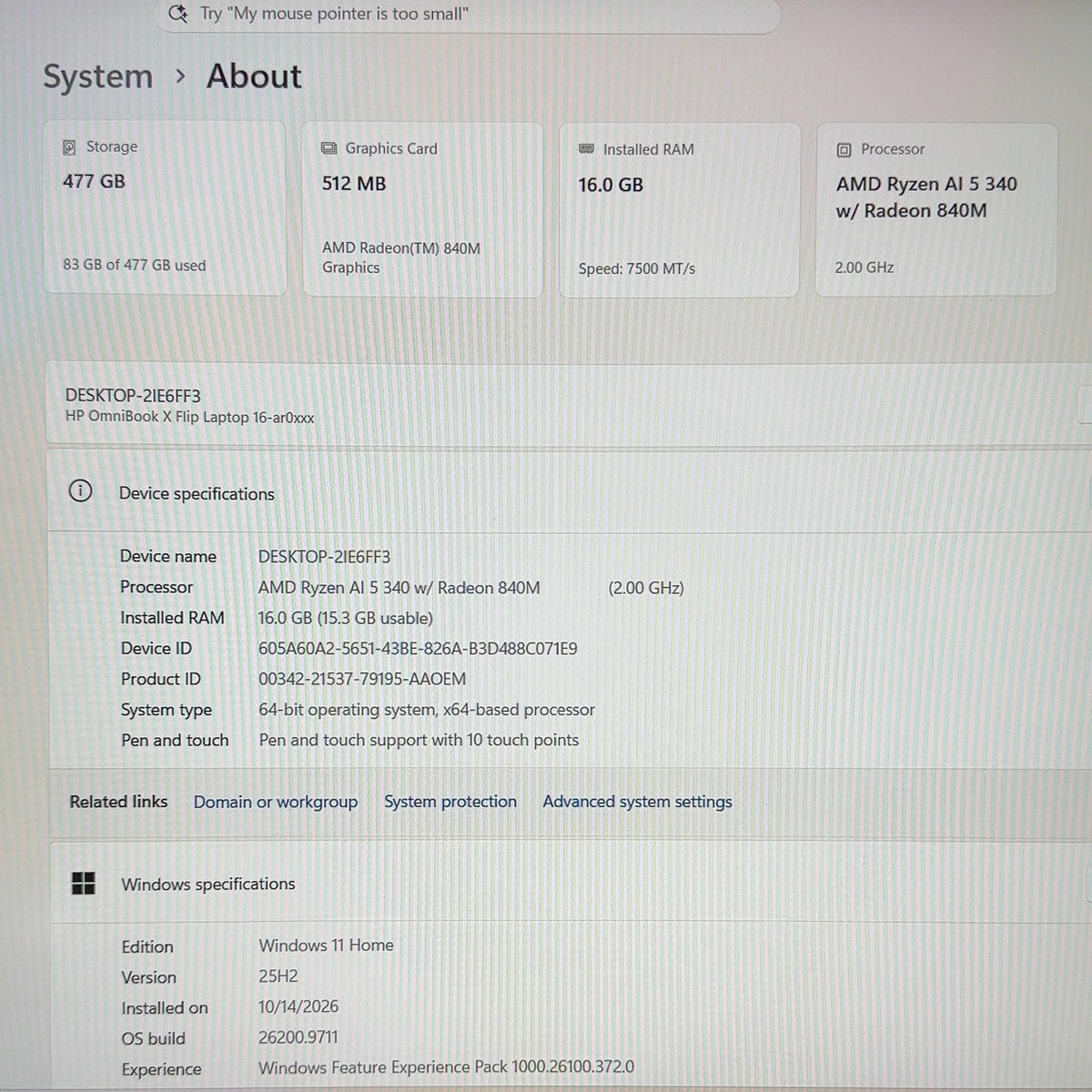1092x1092 pixels.
Task: Click the search box suggesting mouse pointer text
Action: 469,15
